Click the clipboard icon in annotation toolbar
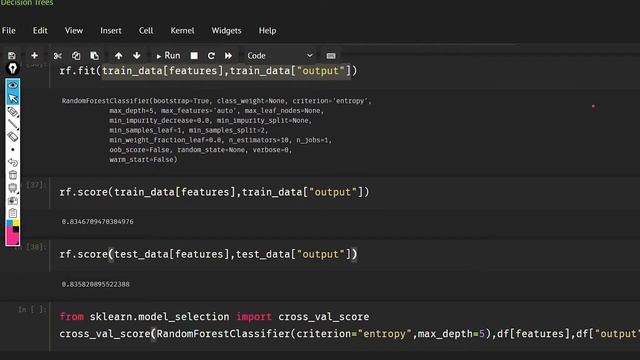Viewport: 640px width, 360px height. 13,213
